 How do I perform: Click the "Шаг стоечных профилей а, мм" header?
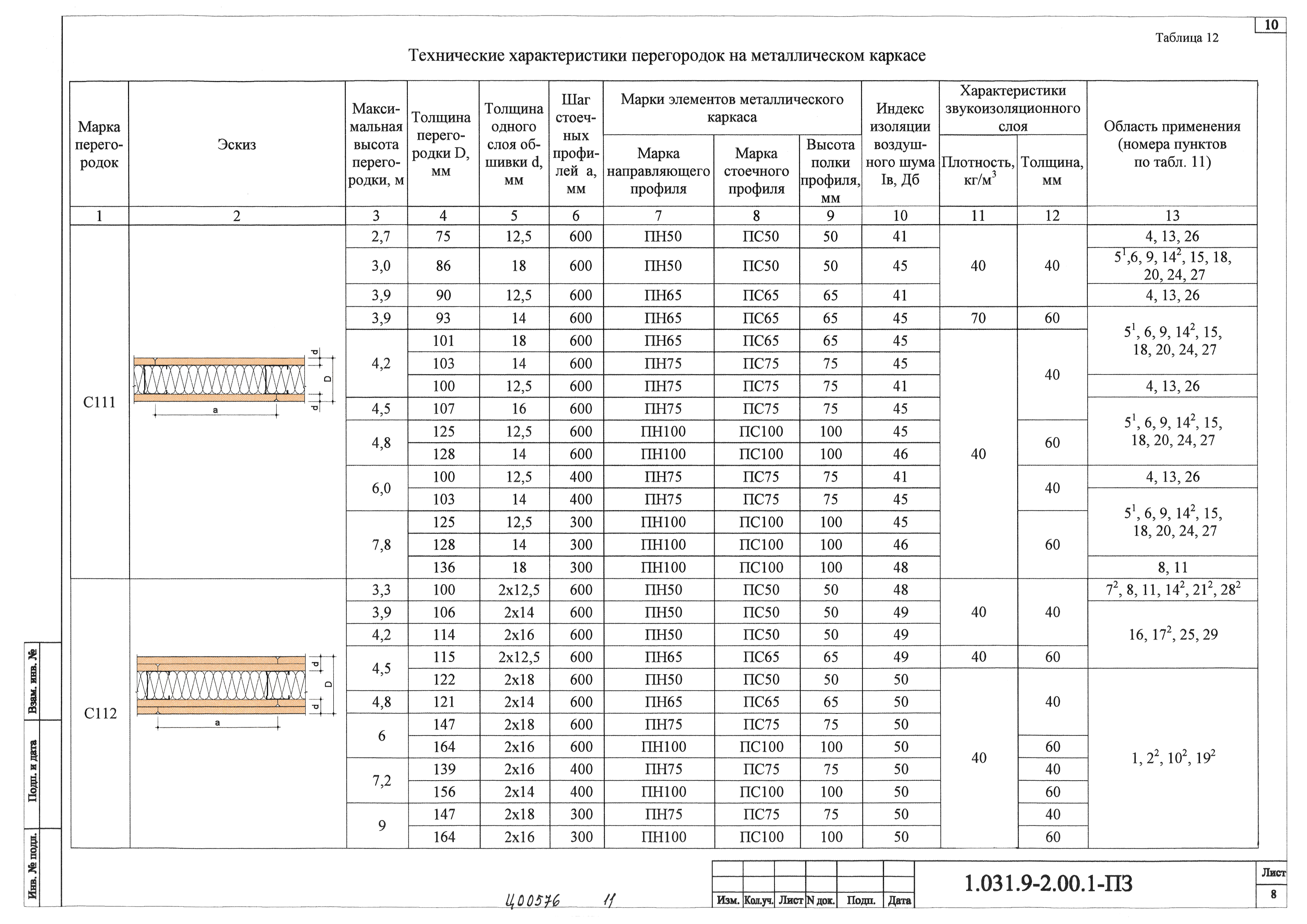point(576,144)
